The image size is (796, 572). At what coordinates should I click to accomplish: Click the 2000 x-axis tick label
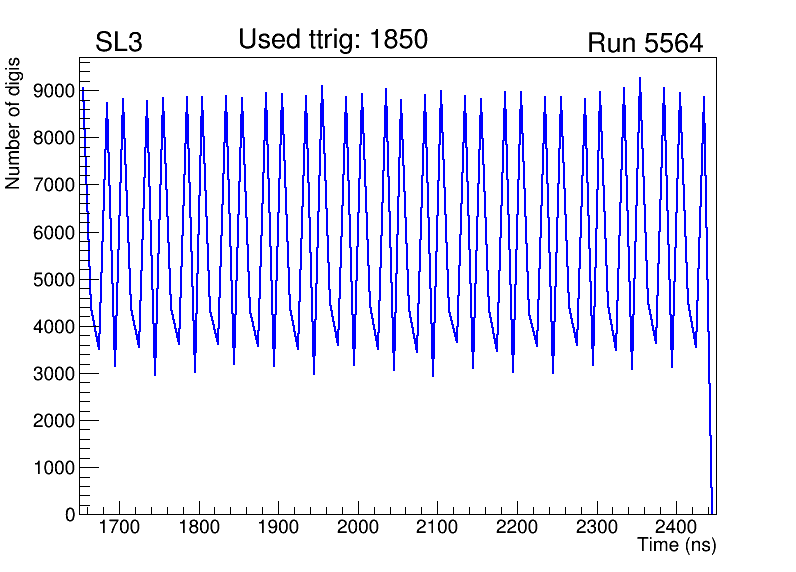point(358,527)
